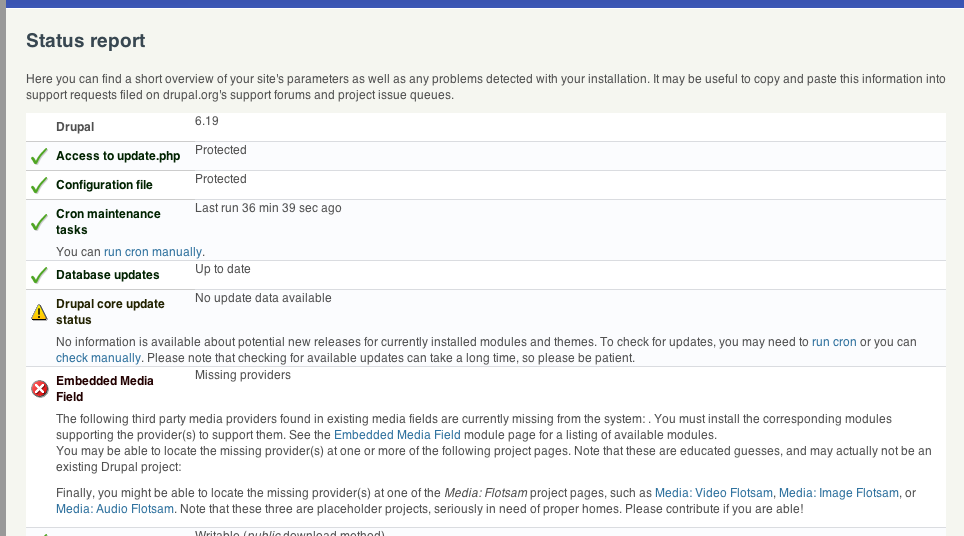The image size is (964, 536).
Task: Click the green checkmark for Cron maintenance tasks
Action: pos(39,222)
